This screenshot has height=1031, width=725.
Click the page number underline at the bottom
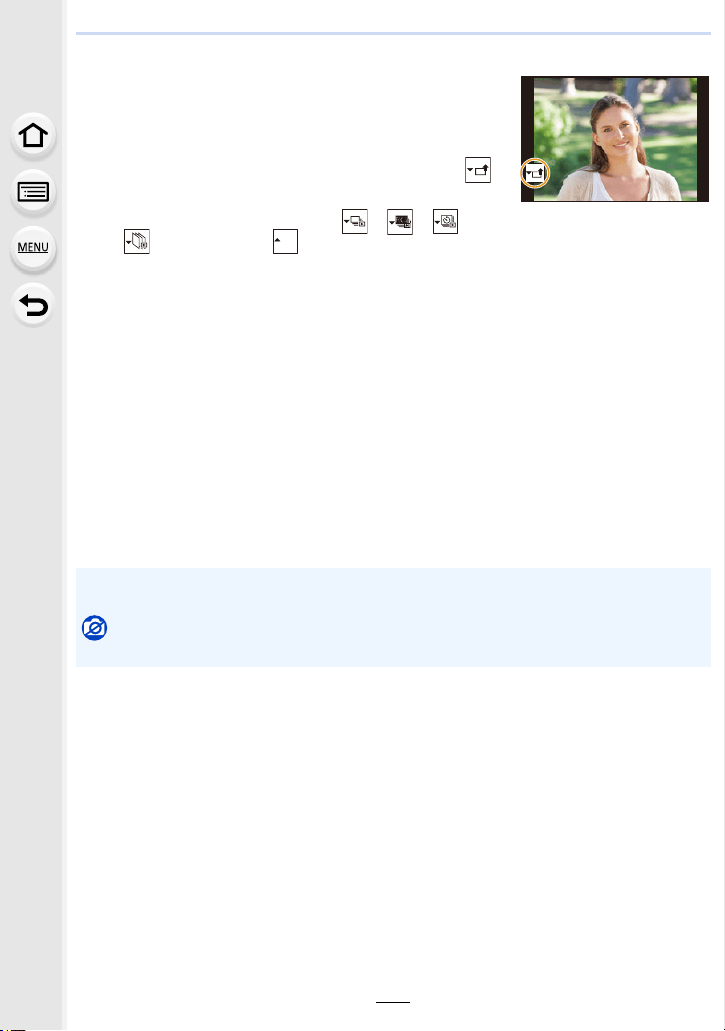pyautogui.click(x=393, y=1002)
